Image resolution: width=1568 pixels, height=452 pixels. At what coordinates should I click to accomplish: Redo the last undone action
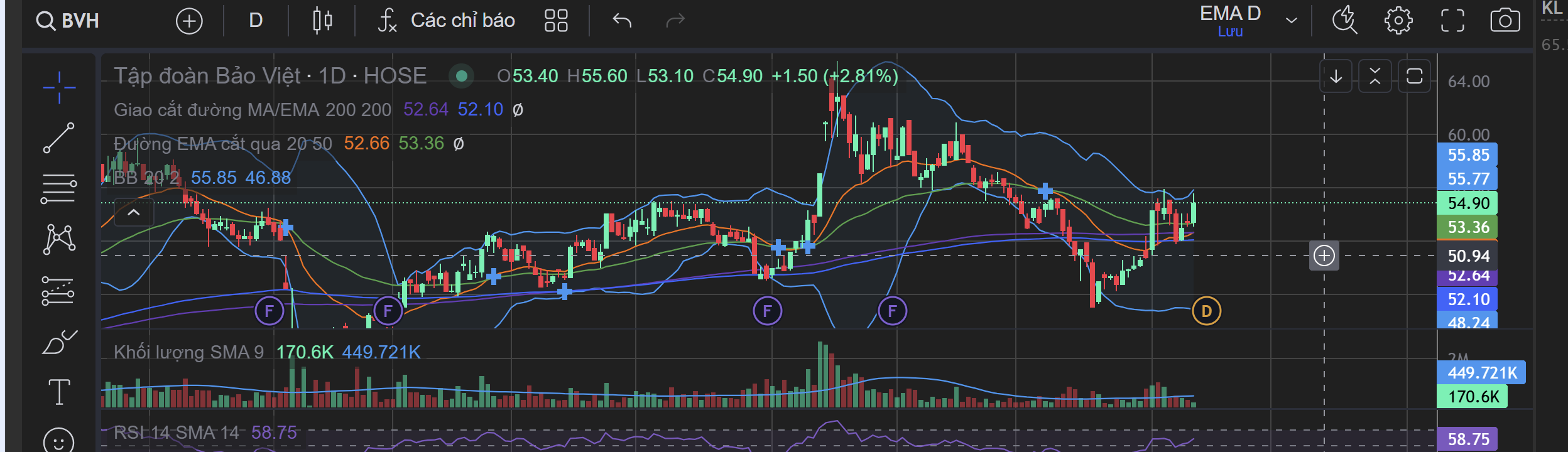pos(675,21)
